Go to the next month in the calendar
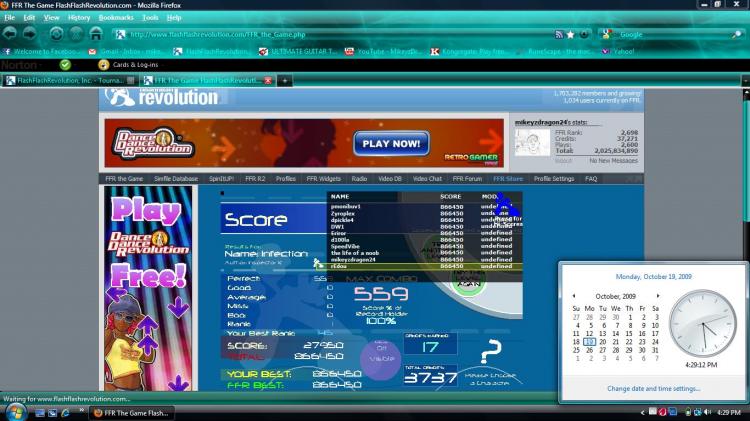This screenshot has width=750, height=421. click(x=658, y=296)
